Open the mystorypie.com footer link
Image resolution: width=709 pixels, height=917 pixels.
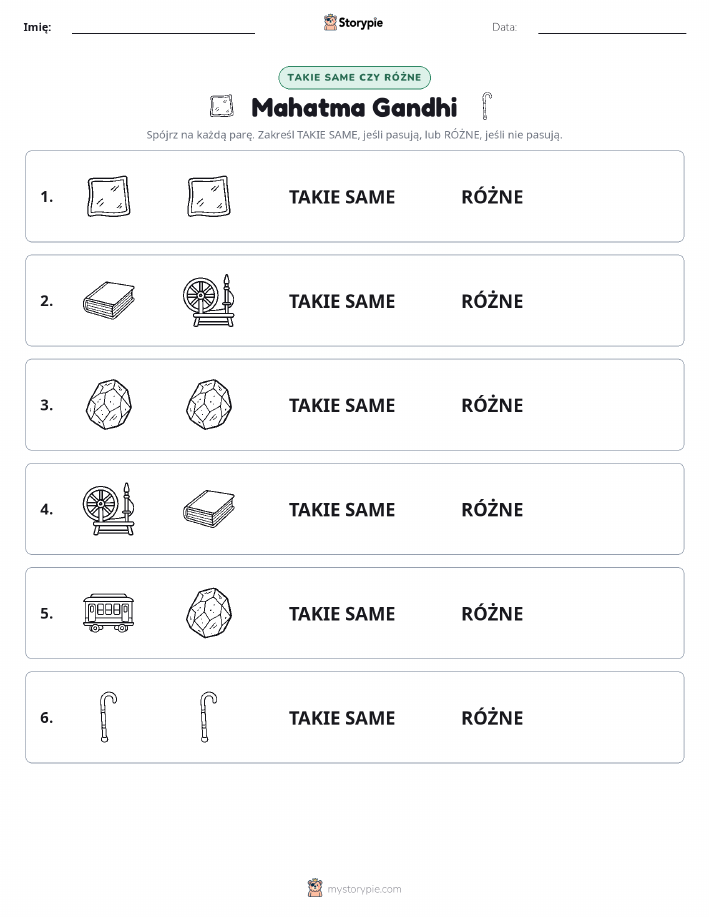(364, 889)
